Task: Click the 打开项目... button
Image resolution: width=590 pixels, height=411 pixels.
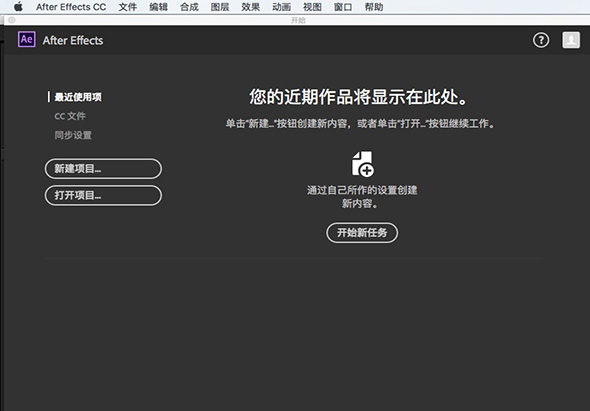Action: pyautogui.click(x=103, y=195)
